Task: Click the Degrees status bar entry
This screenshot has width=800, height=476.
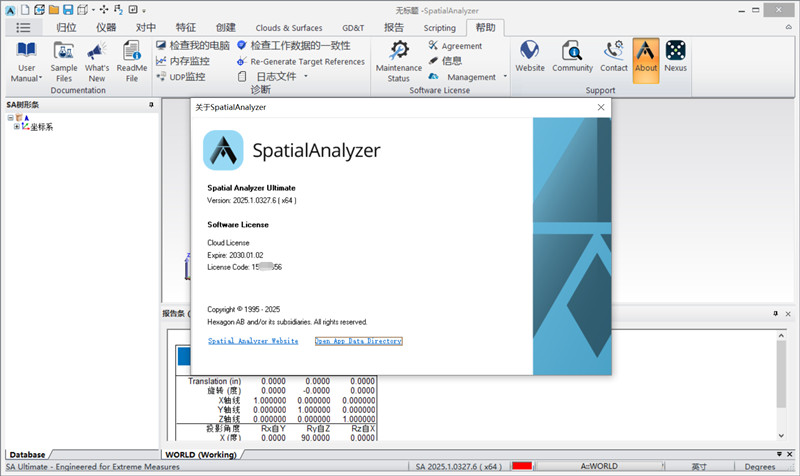Action: pyautogui.click(x=760, y=466)
